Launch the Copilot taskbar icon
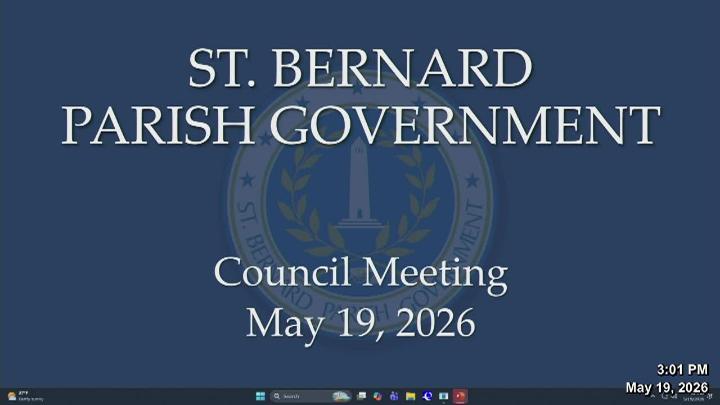 coord(377,396)
